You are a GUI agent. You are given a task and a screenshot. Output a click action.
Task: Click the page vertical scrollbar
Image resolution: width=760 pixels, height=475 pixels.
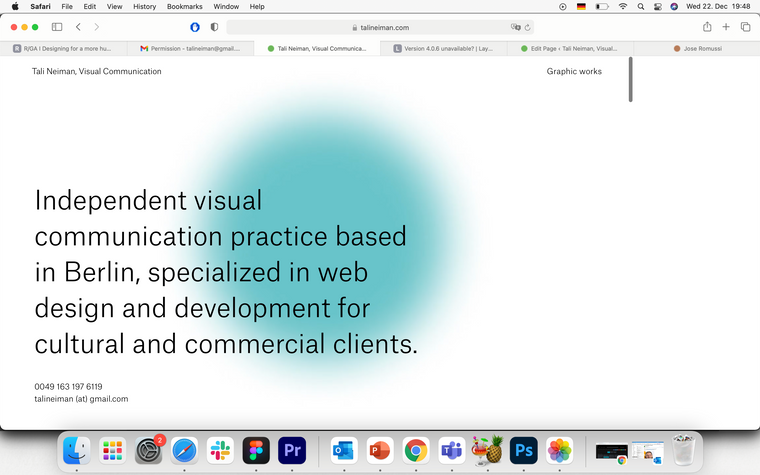[x=630, y=80]
